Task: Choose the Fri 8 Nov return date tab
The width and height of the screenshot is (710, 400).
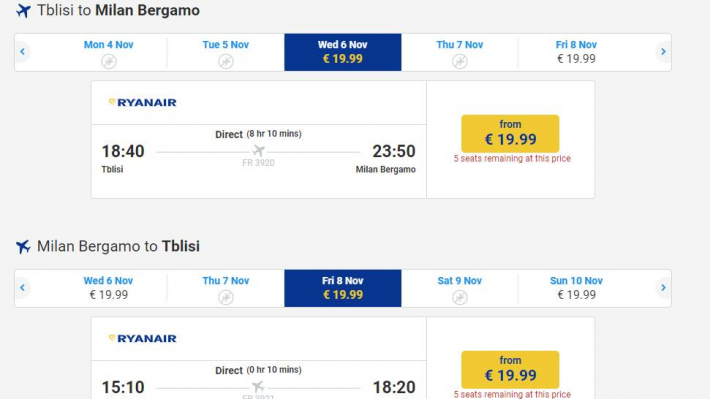Action: 342,288
